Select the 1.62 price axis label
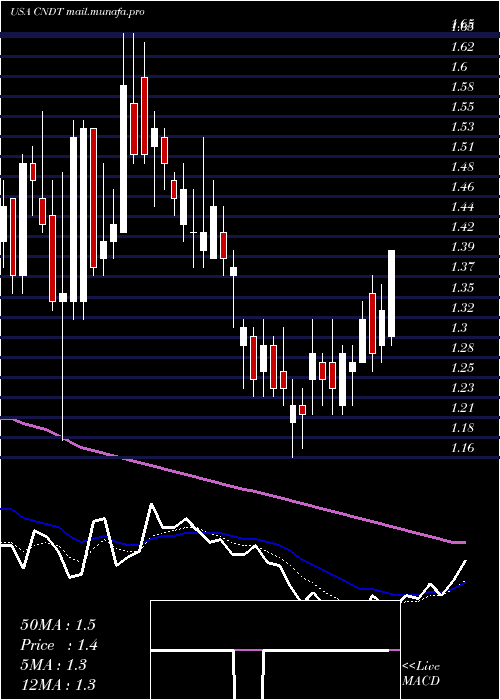 point(462,46)
